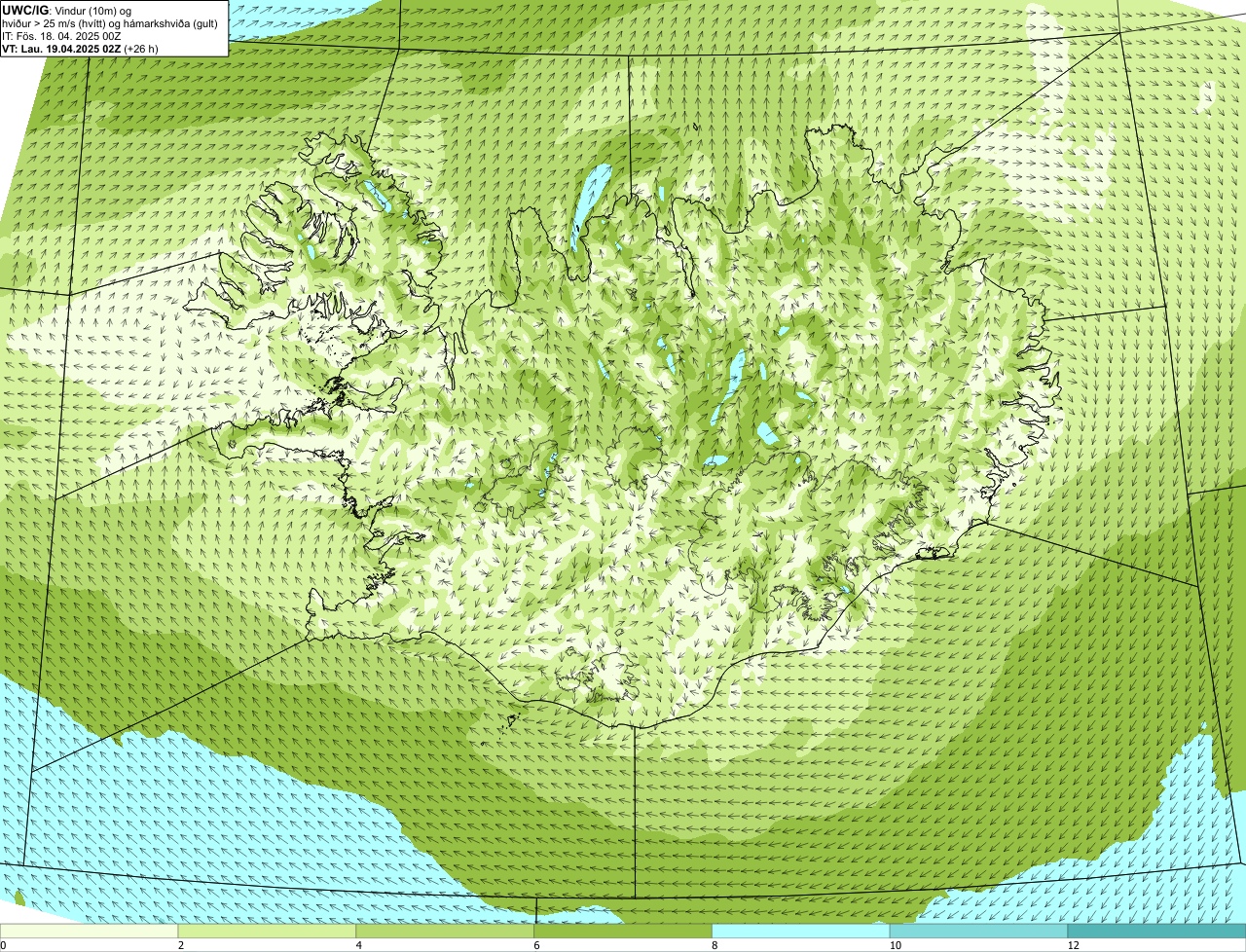Click the '12' label on the color scale
The image size is (1246, 952).
coord(1073,945)
